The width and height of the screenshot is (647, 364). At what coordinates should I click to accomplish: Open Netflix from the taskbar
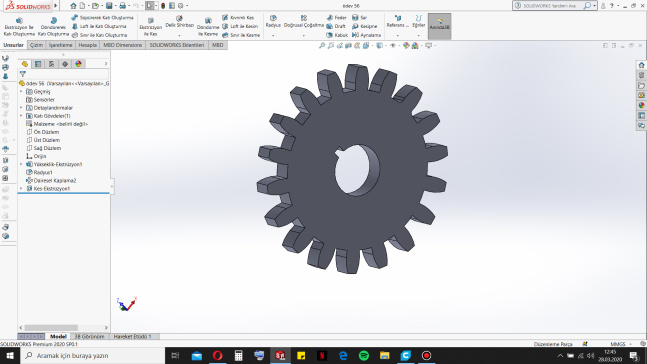(x=322, y=355)
